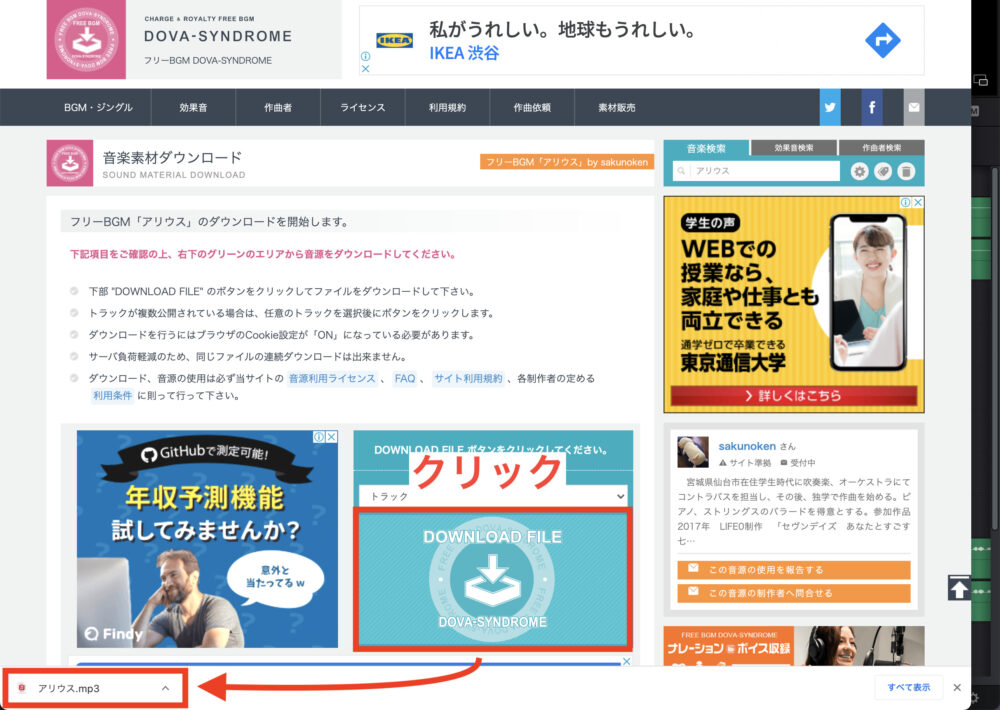
Task: Select the 音楽検索 tab
Action: (707, 148)
